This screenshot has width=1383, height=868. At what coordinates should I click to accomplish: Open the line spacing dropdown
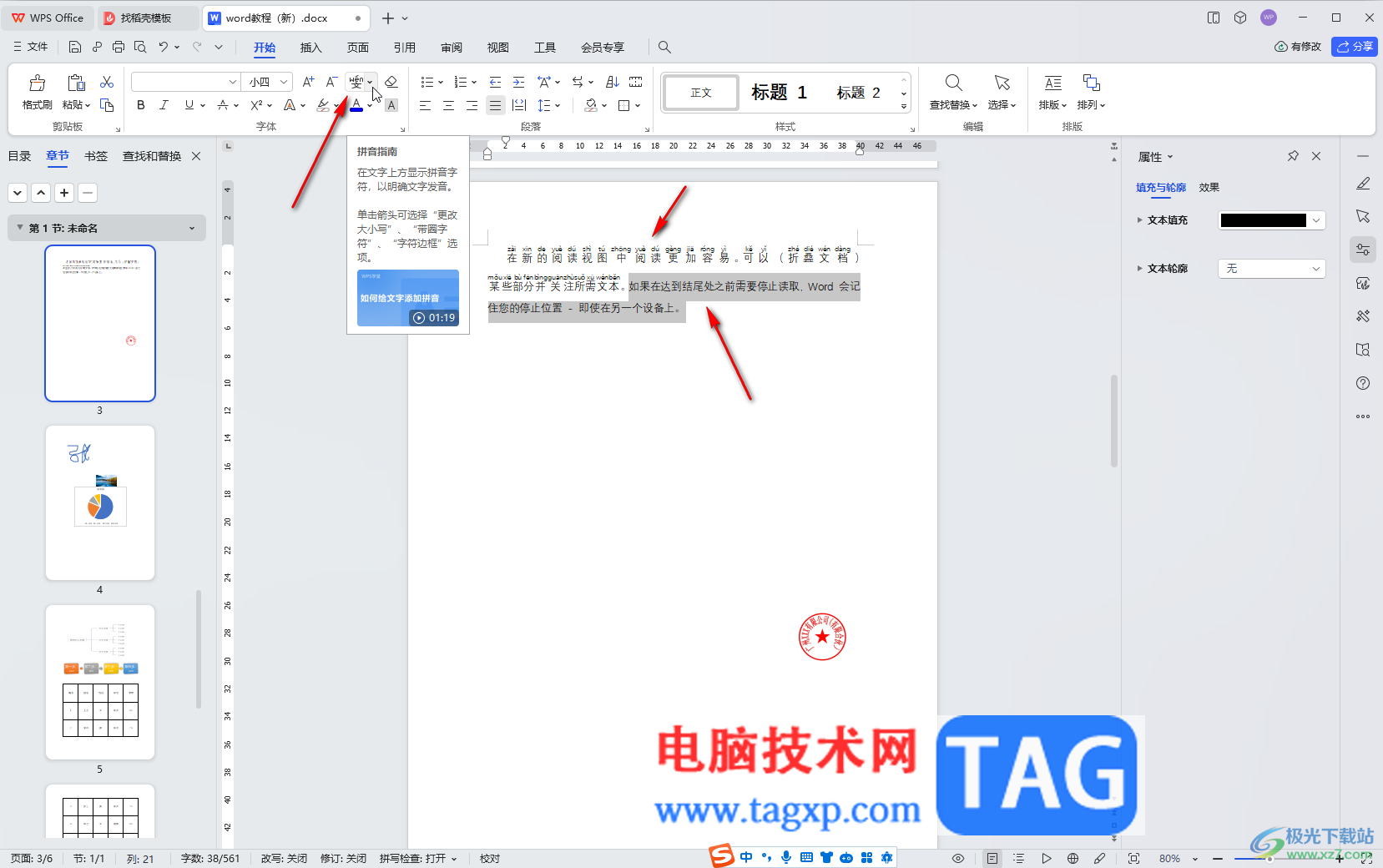558,105
